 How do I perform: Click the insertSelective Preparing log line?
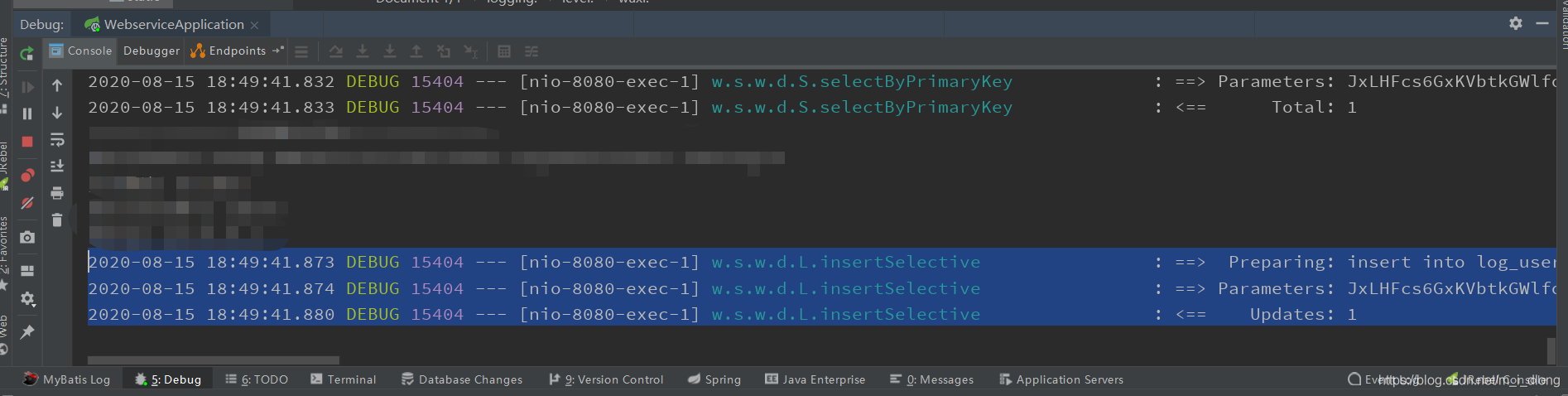(x=822, y=262)
